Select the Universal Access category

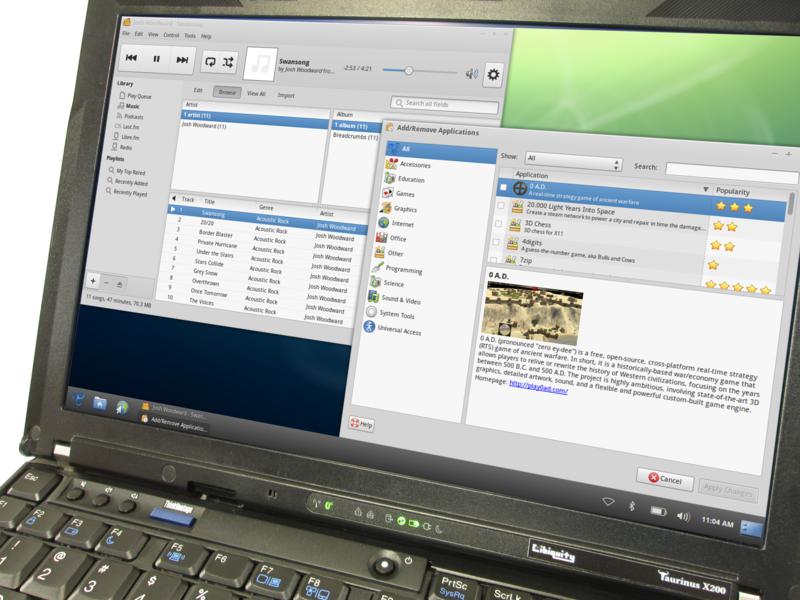click(x=393, y=329)
